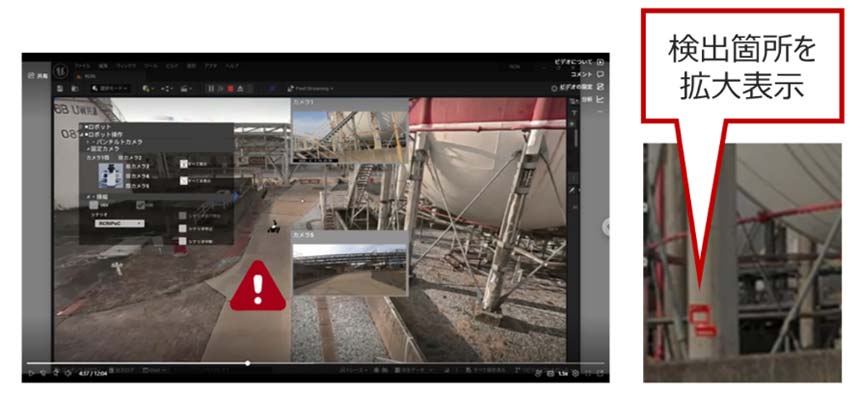Click the captions icon left of 1.5x
Screen dimensions: 860x394
coord(551,373)
